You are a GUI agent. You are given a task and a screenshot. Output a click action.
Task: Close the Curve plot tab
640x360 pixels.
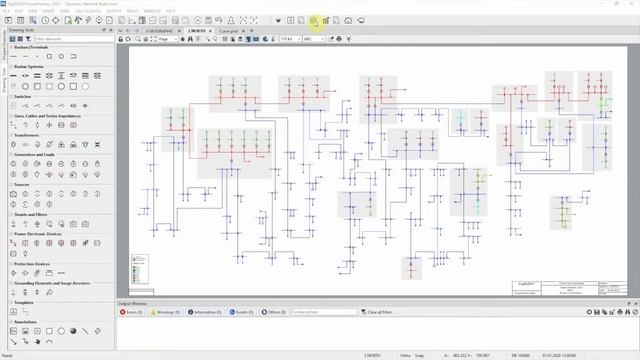pos(243,31)
